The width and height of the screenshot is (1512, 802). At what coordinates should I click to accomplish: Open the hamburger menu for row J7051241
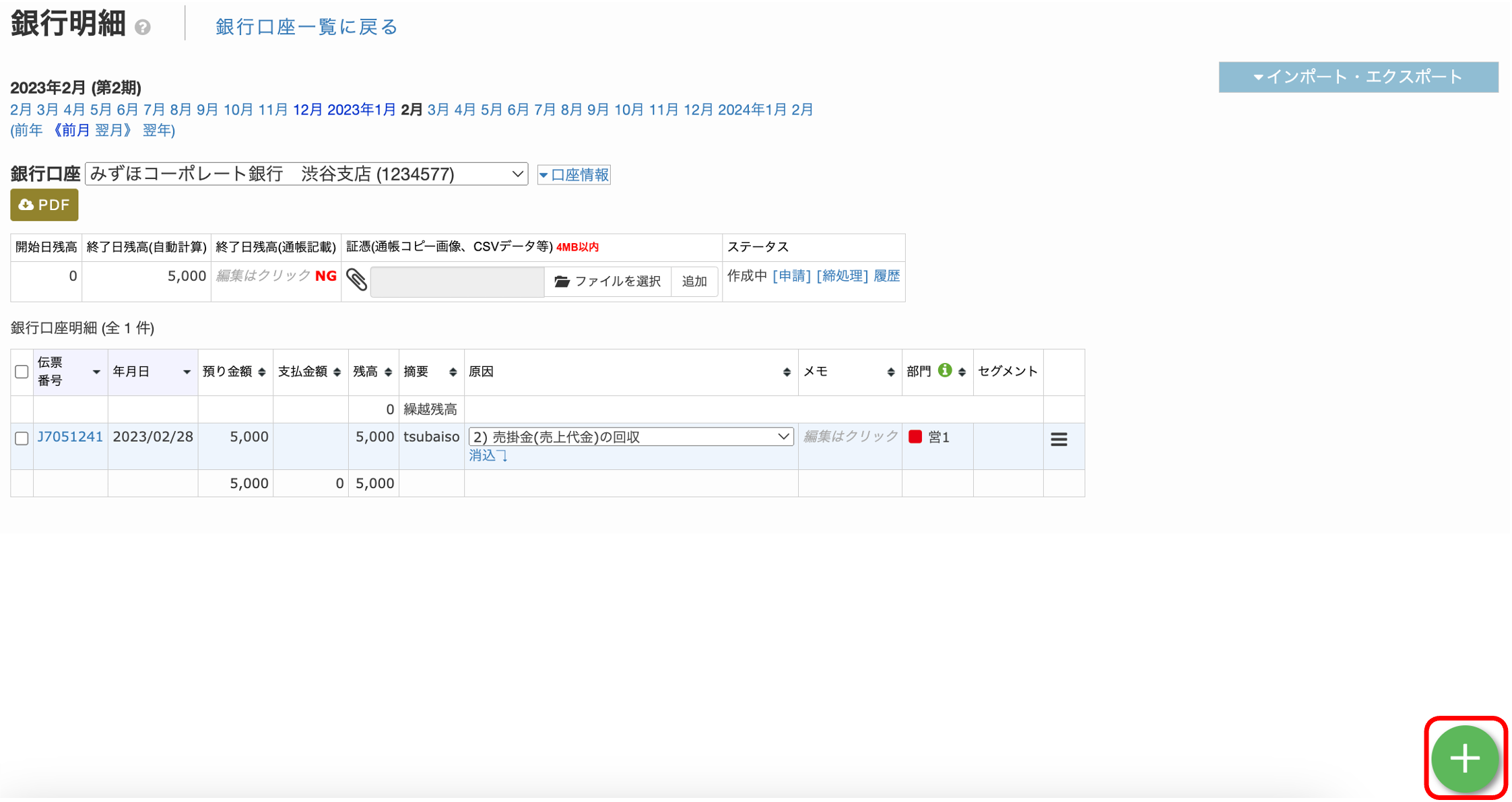(1059, 440)
